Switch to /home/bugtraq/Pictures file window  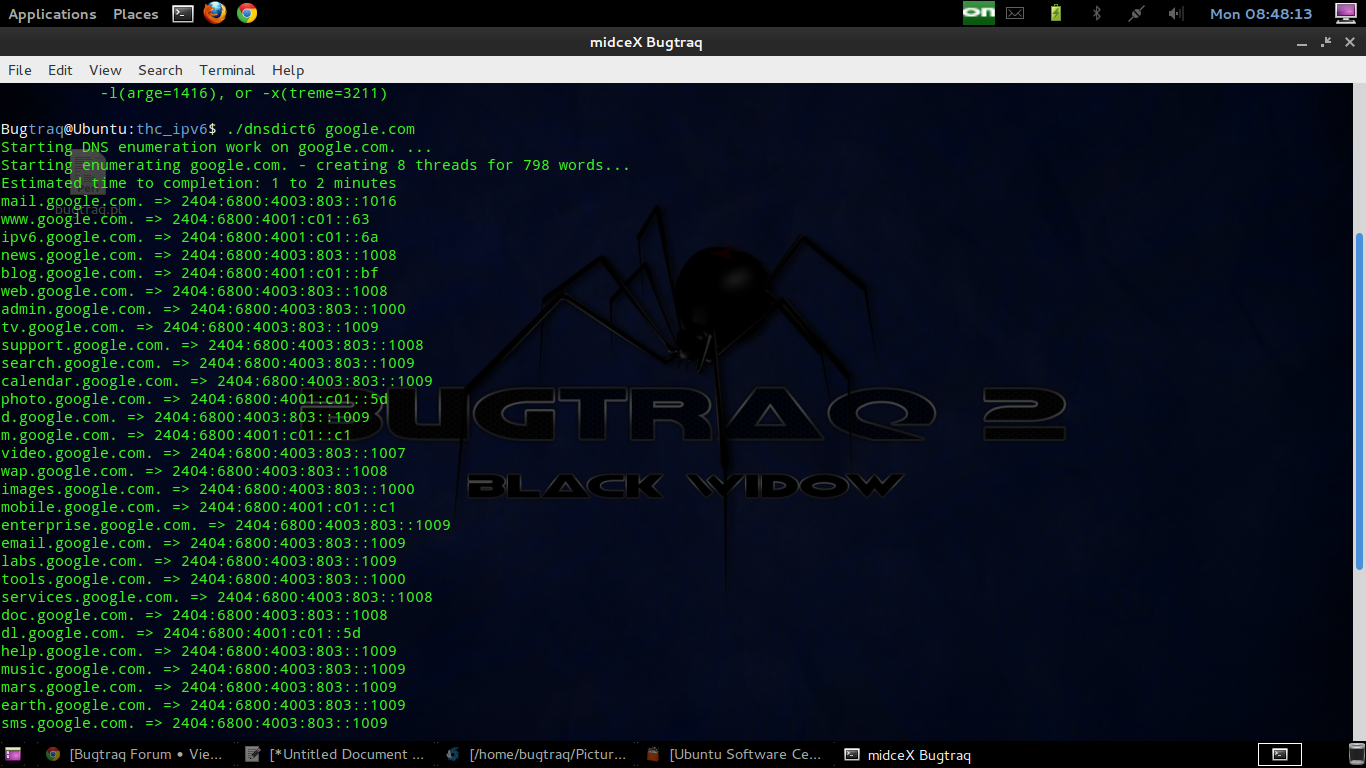point(536,754)
